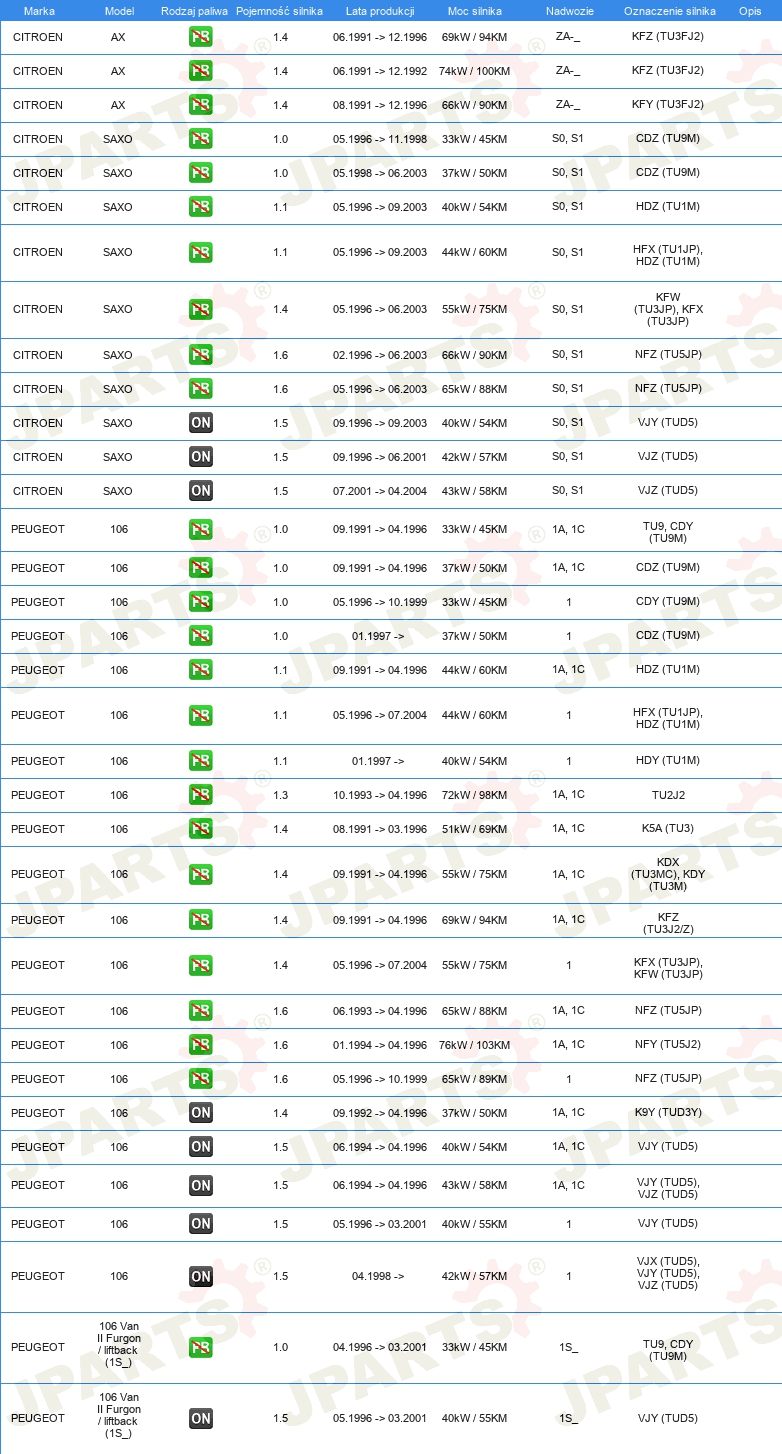This screenshot has height=1454, width=782.
Task: Click the diesel ON icon in the K9Y (TUD3Y) row
Action: coord(201,1114)
